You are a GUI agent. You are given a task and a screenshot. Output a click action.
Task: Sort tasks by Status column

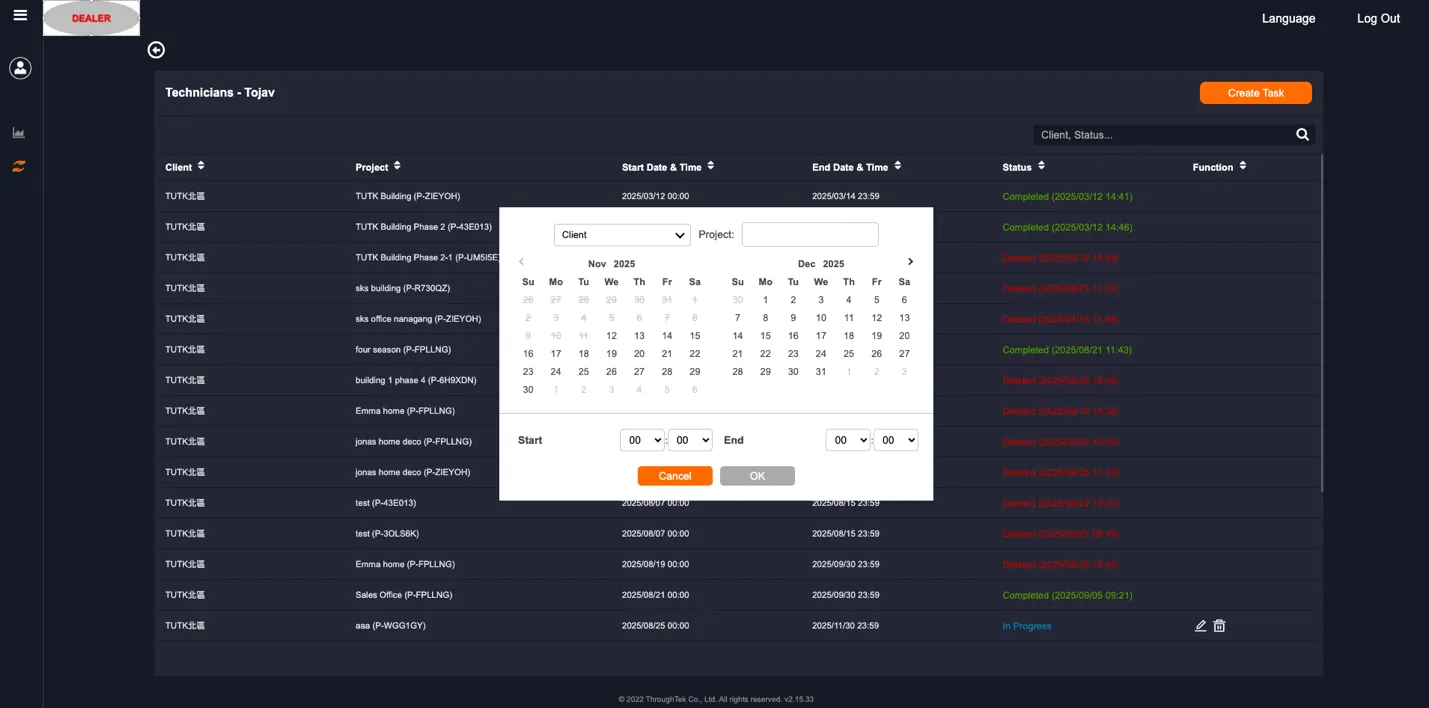tap(1041, 166)
